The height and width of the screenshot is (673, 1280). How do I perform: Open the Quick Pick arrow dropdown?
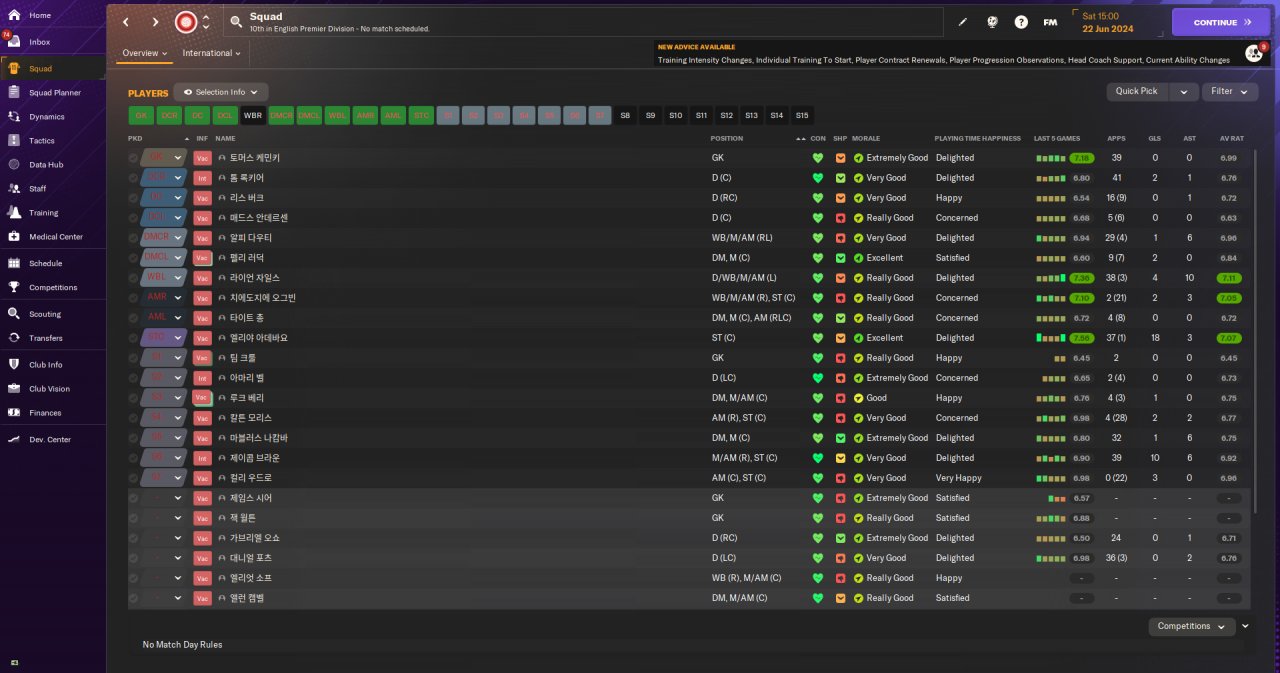point(1183,91)
